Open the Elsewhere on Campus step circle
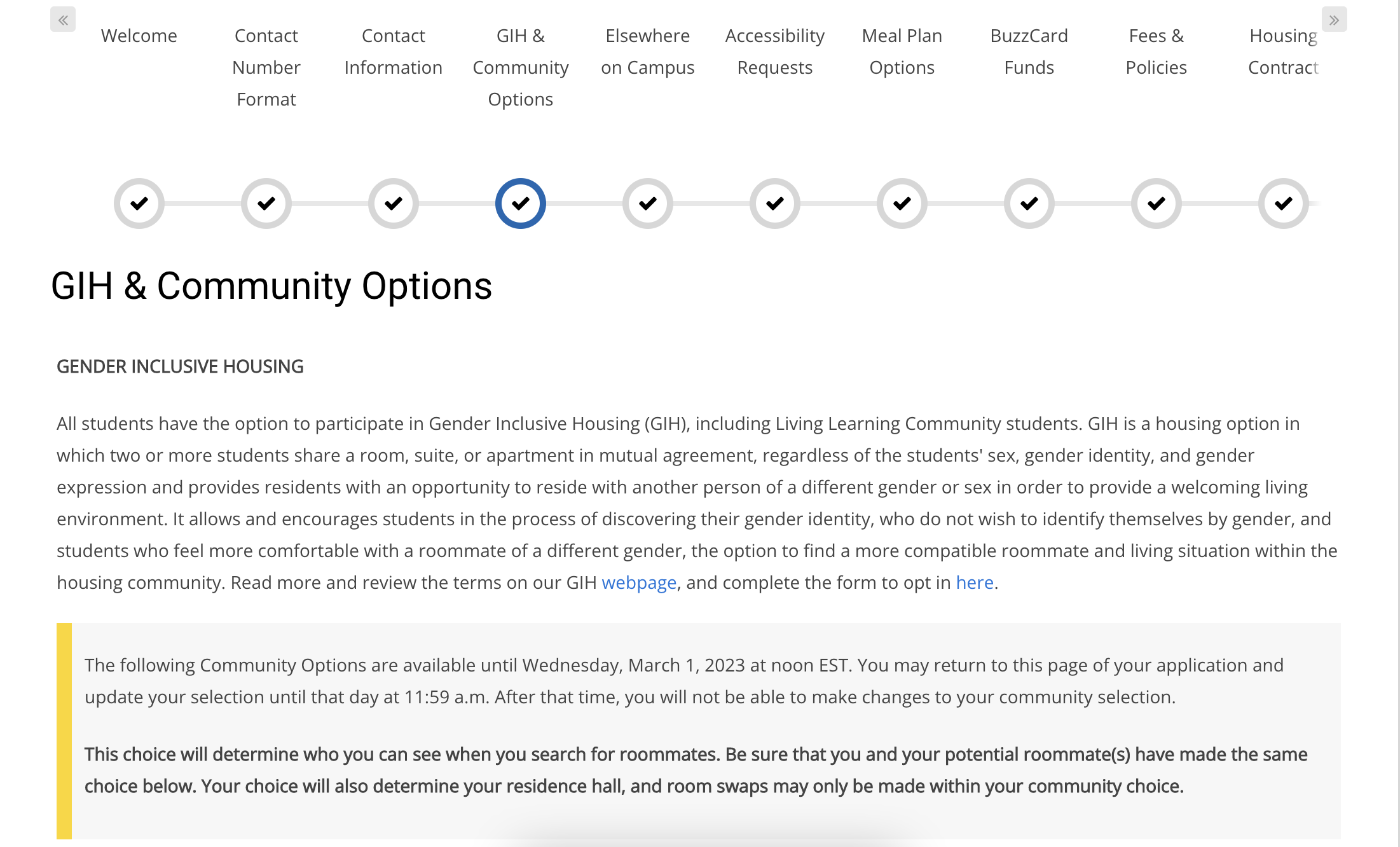Screen dimensions: 1400x847 pos(647,203)
